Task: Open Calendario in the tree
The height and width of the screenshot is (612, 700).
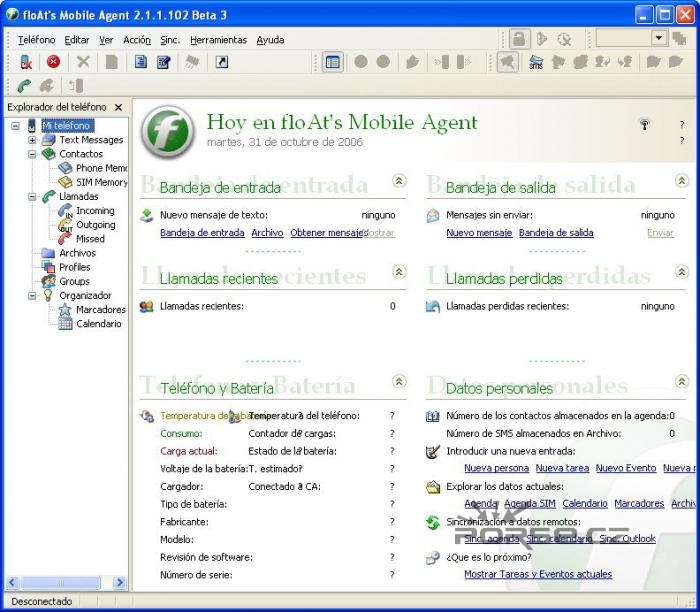Action: coord(99,324)
